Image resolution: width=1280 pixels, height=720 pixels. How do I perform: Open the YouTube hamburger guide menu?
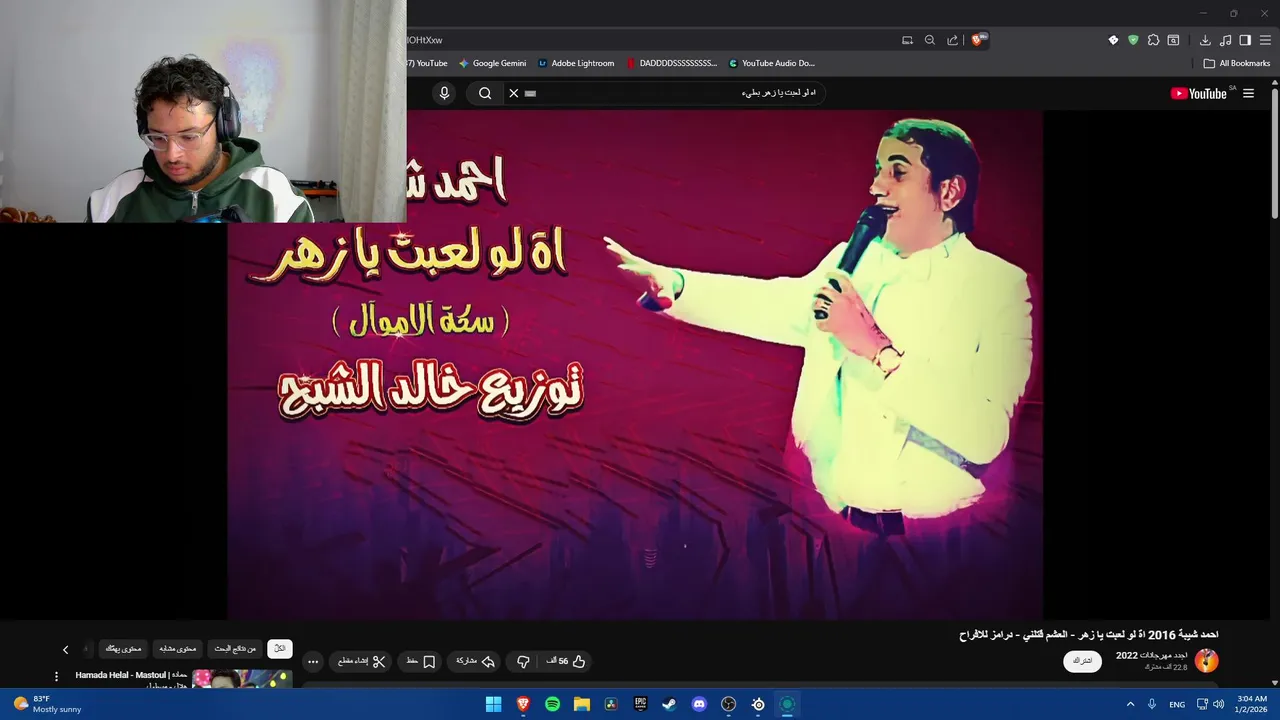click(x=1248, y=93)
